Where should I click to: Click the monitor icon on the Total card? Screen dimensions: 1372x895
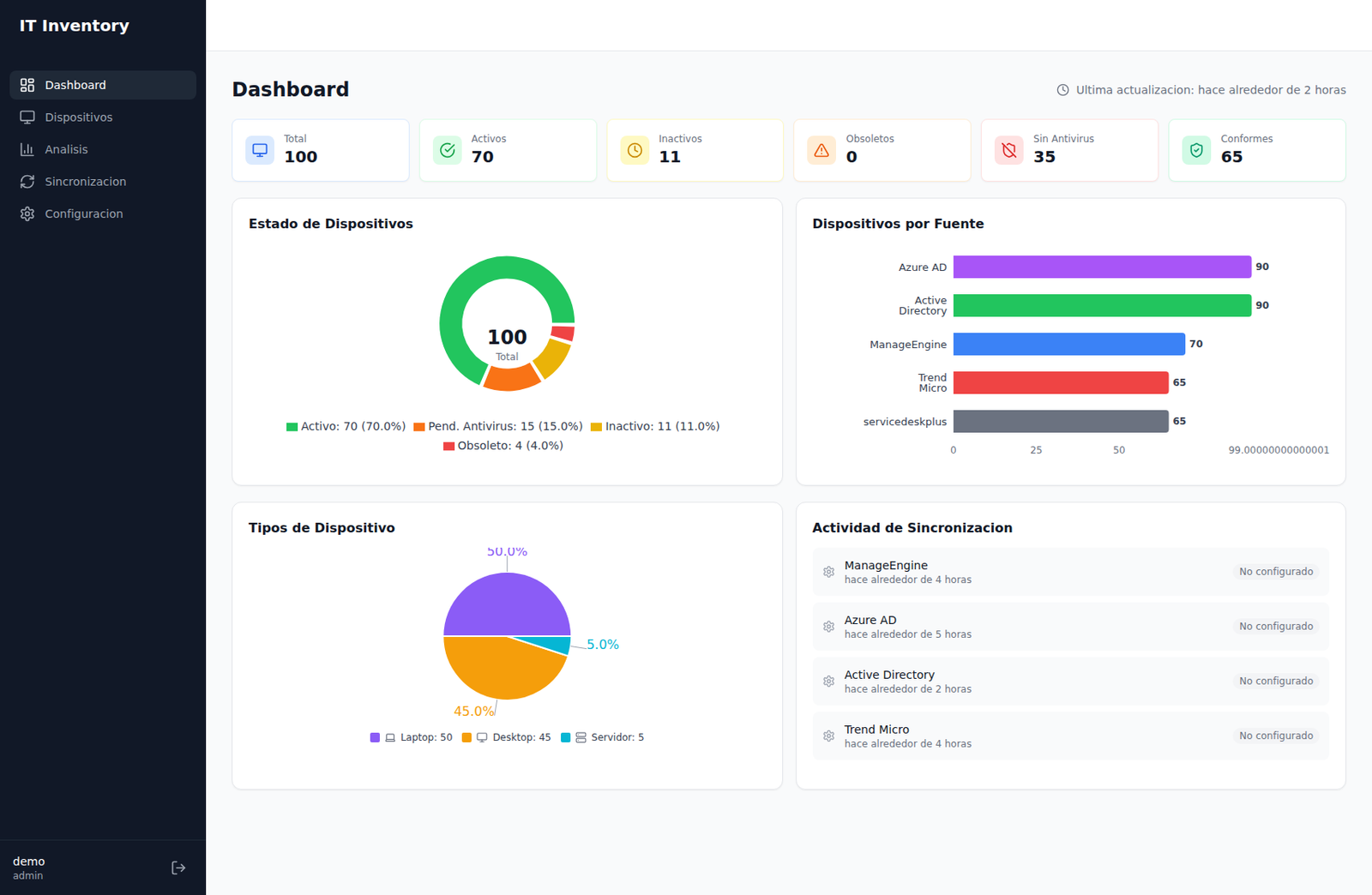coord(260,150)
